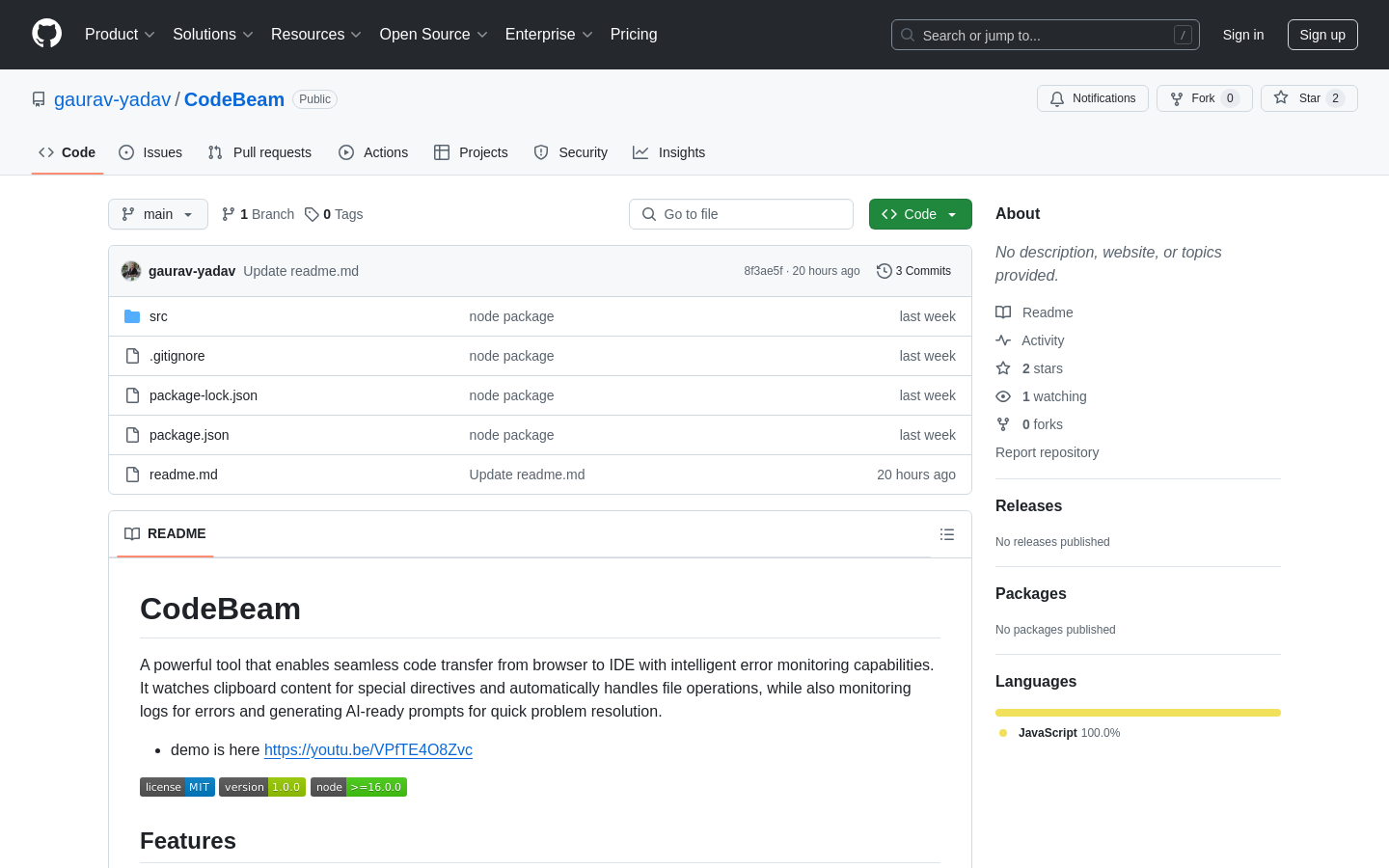1389x868 pixels.
Task: Click the node >=16.0.0 badge
Action: point(359,787)
